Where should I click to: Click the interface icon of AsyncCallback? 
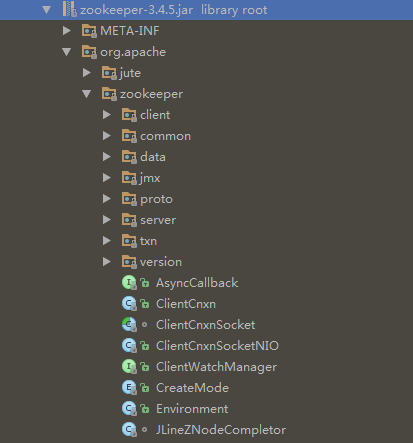pyautogui.click(x=129, y=283)
